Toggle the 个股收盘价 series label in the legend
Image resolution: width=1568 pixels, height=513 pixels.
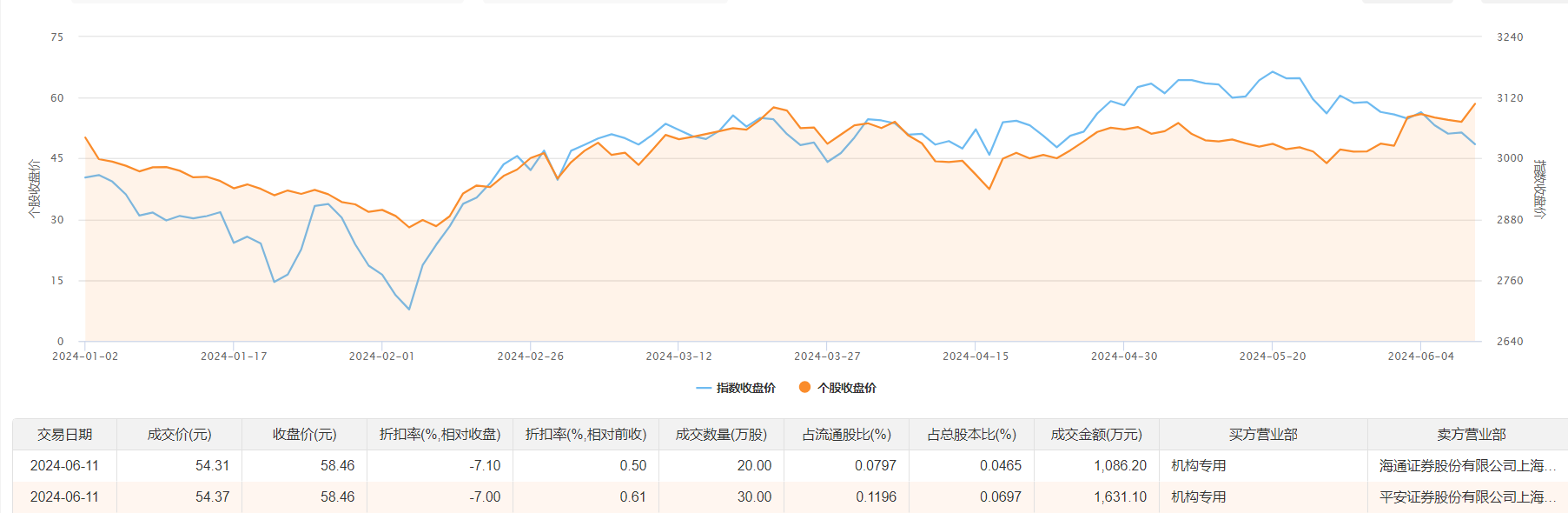846,388
